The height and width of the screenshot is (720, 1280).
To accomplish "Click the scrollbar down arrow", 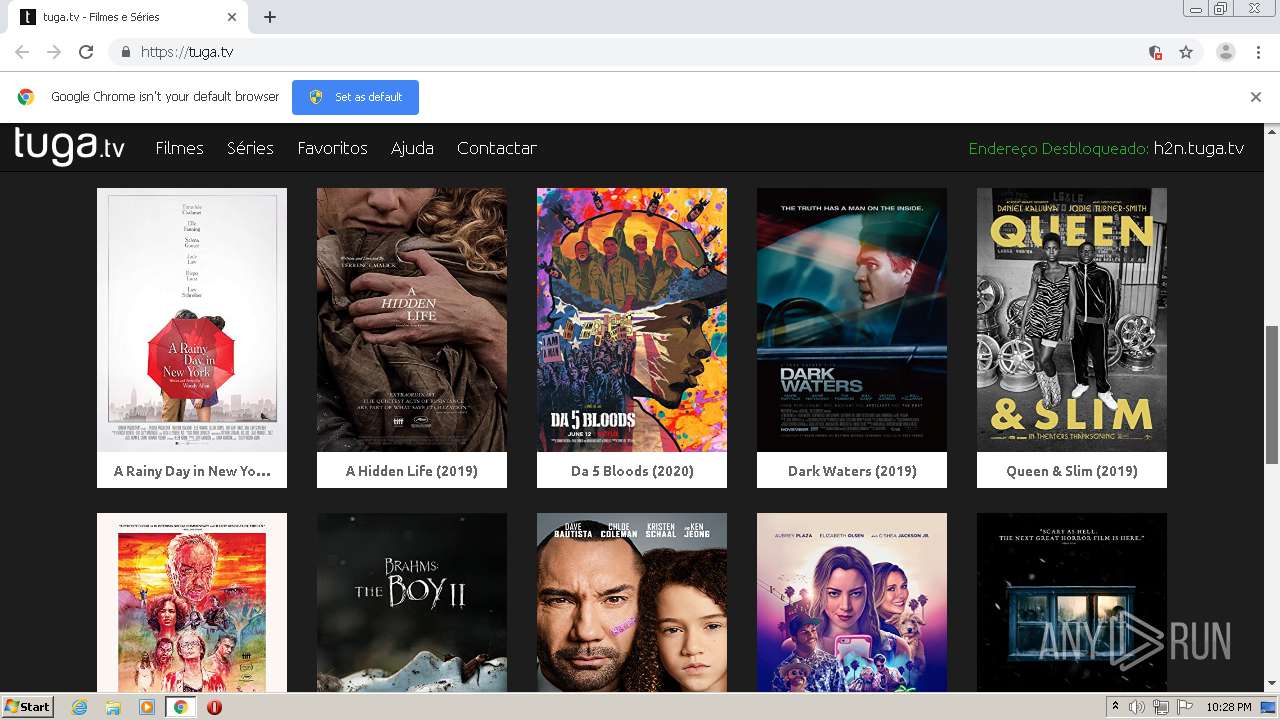I will point(1272,684).
